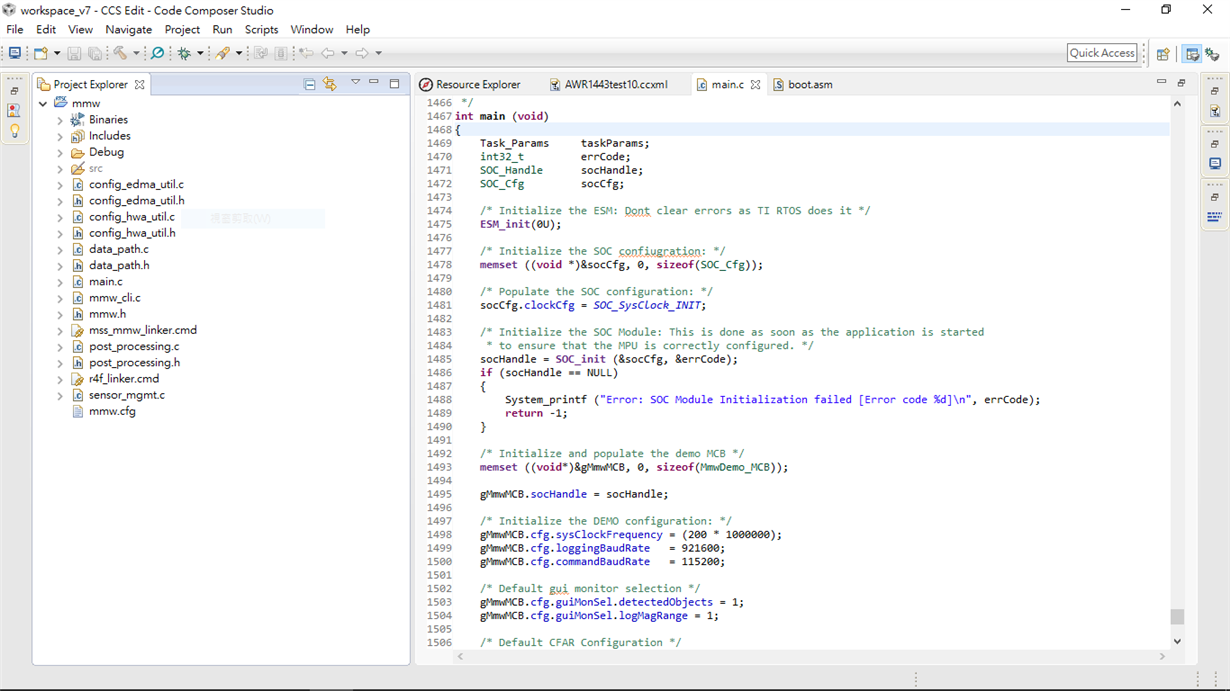The image size is (1230, 691).
Task: Toggle Link with Editor in Project Explorer
Action: pyautogui.click(x=330, y=84)
